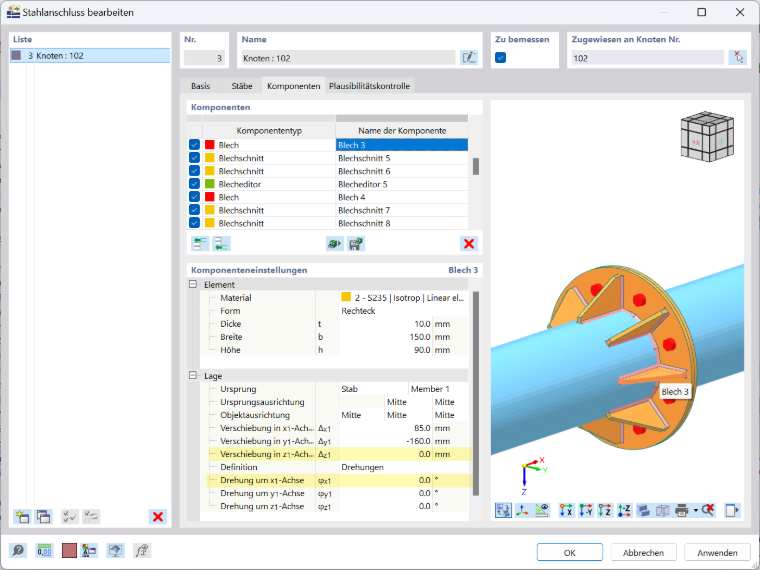
Task: Uncheck the Zu bemessen checkbox
Action: pyautogui.click(x=501, y=58)
